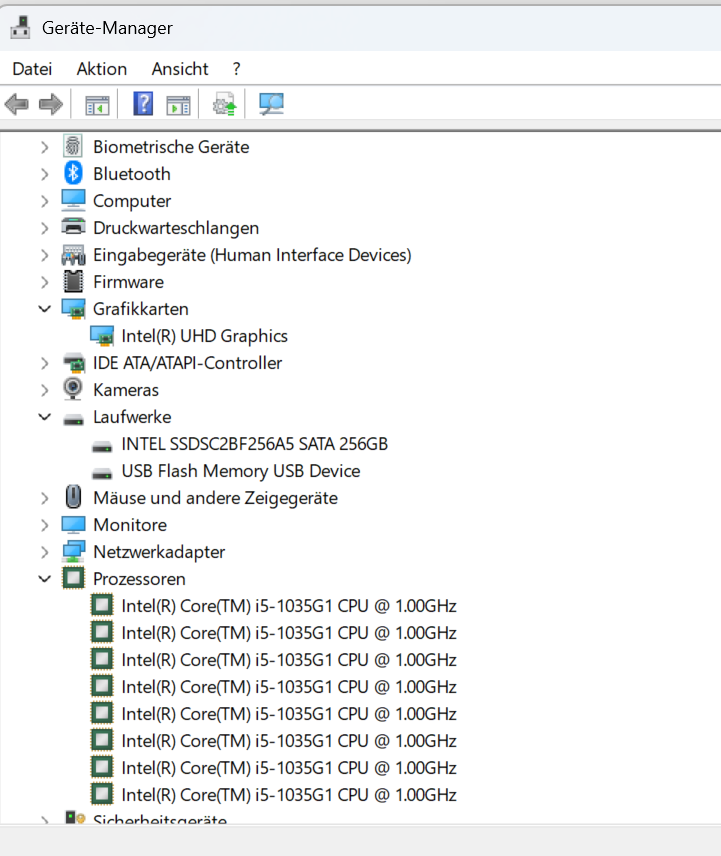721x856 pixels.
Task: Open the Ansicht menu
Action: (180, 69)
